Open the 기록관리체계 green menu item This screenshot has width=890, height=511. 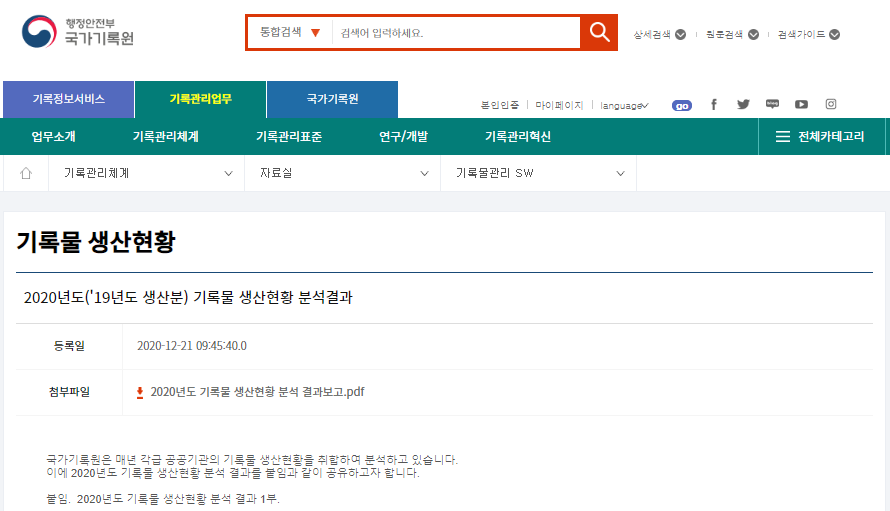pyautogui.click(x=166, y=136)
